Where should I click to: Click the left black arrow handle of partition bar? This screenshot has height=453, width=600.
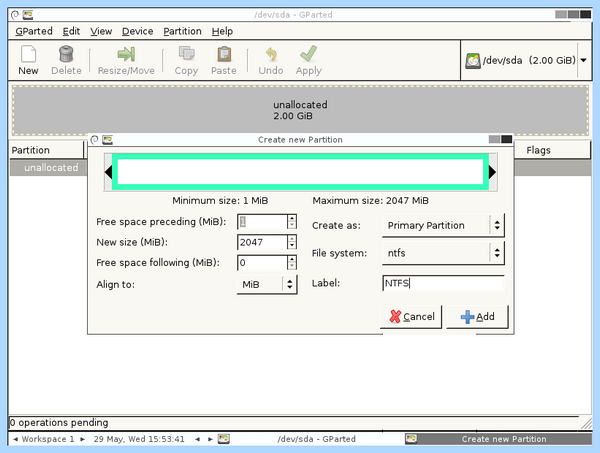[x=108, y=172]
